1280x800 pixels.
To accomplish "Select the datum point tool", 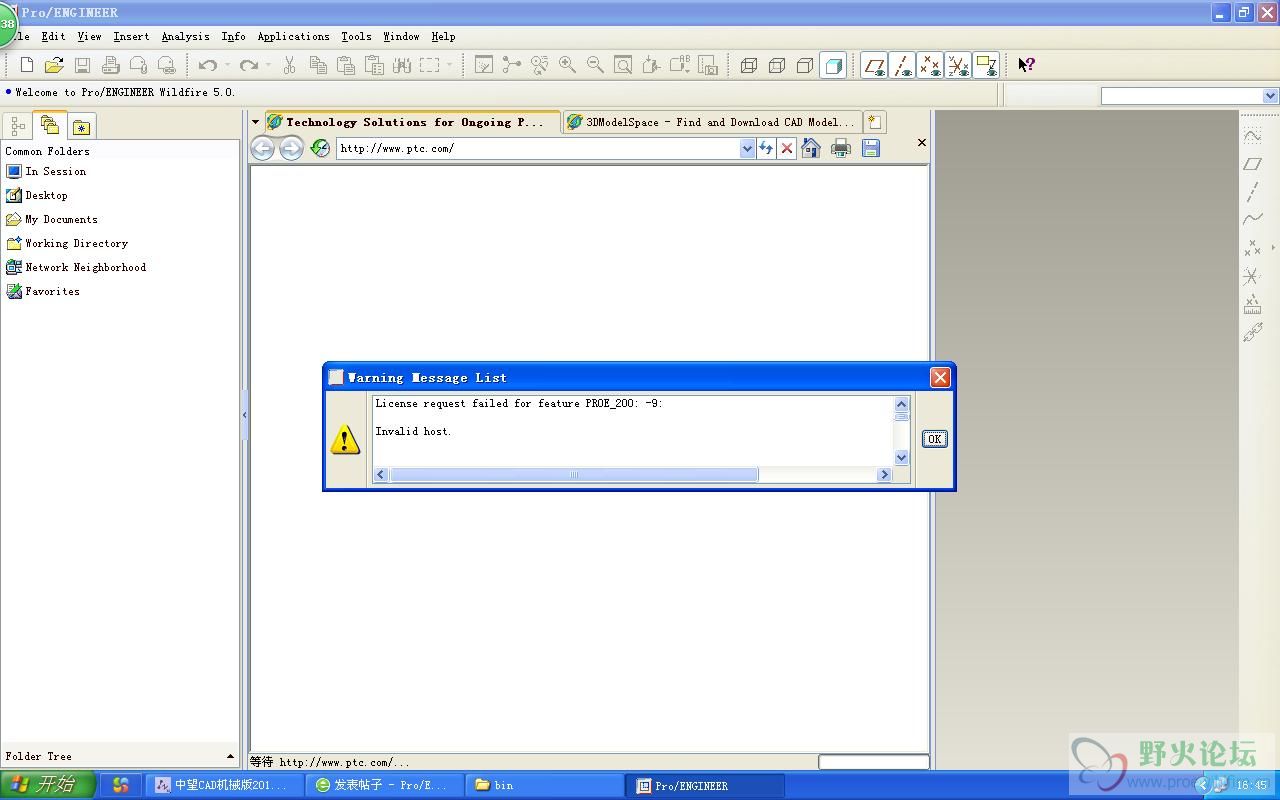I will 1253,247.
